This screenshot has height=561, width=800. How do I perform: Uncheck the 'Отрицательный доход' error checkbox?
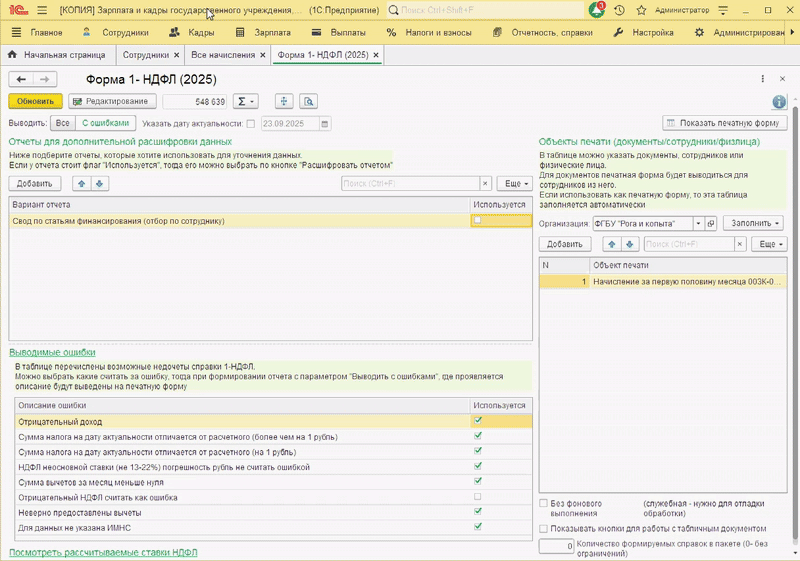[x=478, y=421]
